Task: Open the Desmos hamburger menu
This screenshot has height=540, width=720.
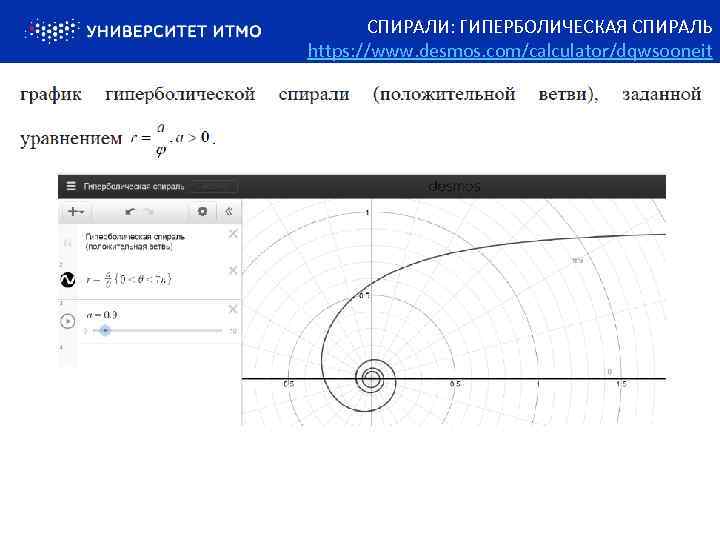Action: point(71,186)
